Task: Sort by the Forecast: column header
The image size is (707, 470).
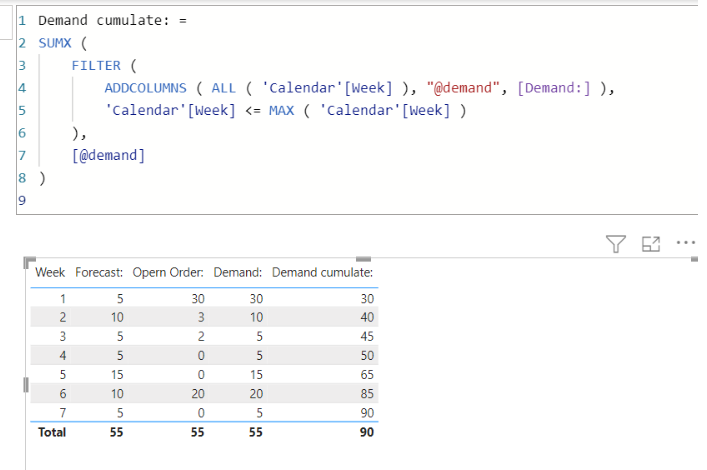Action: pos(99,272)
